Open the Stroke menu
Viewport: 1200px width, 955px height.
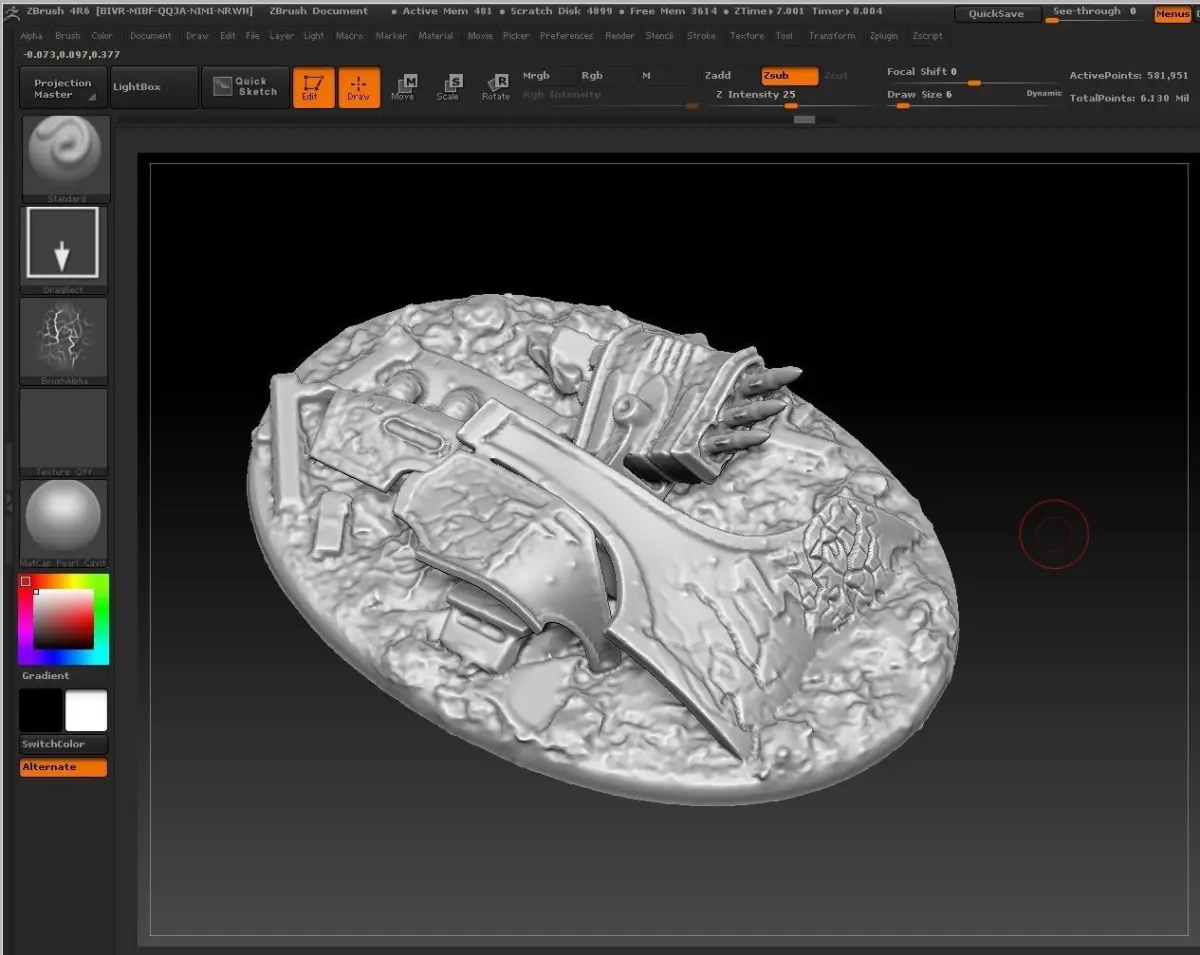[x=701, y=36]
